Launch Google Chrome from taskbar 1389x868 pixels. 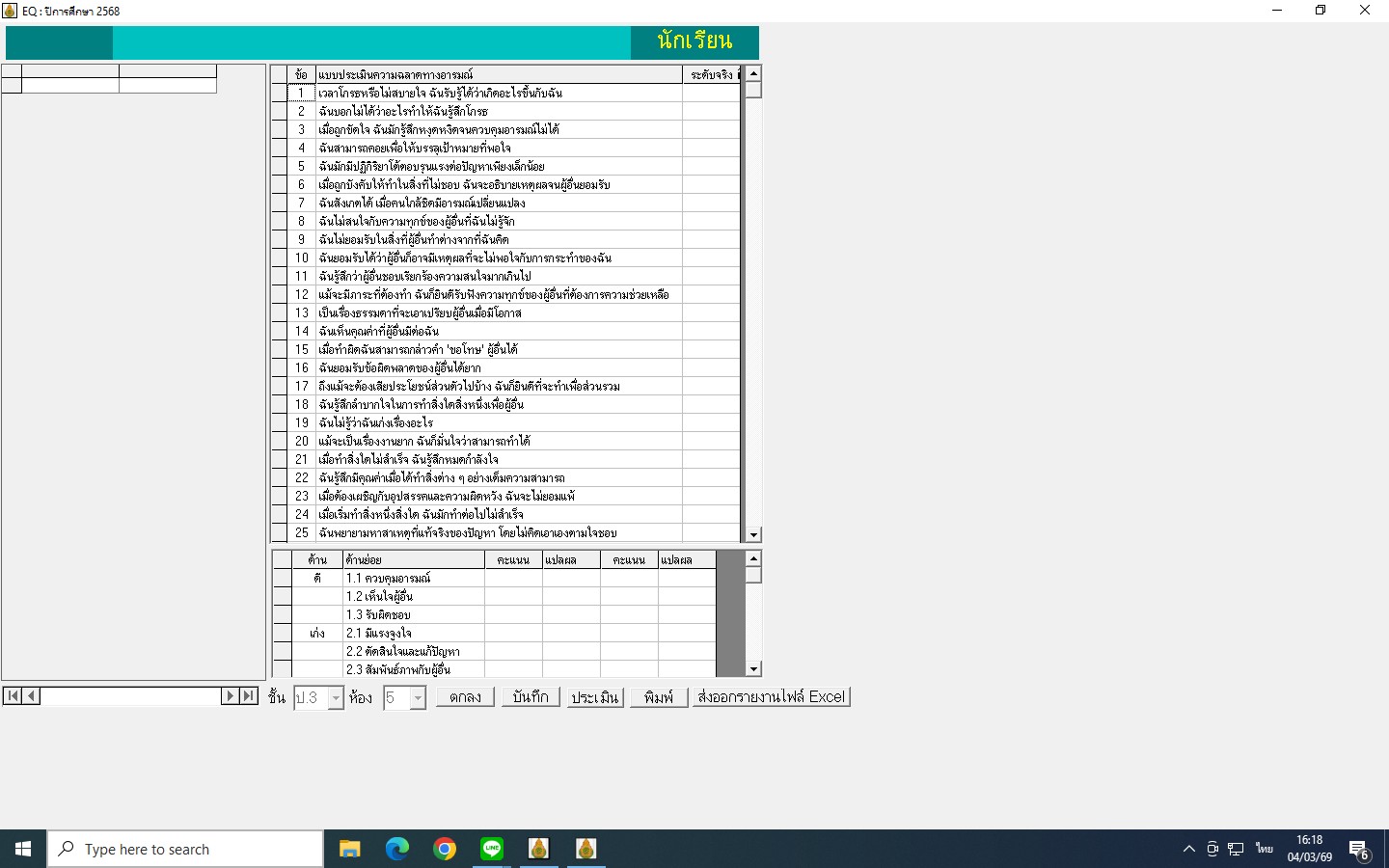(445, 849)
